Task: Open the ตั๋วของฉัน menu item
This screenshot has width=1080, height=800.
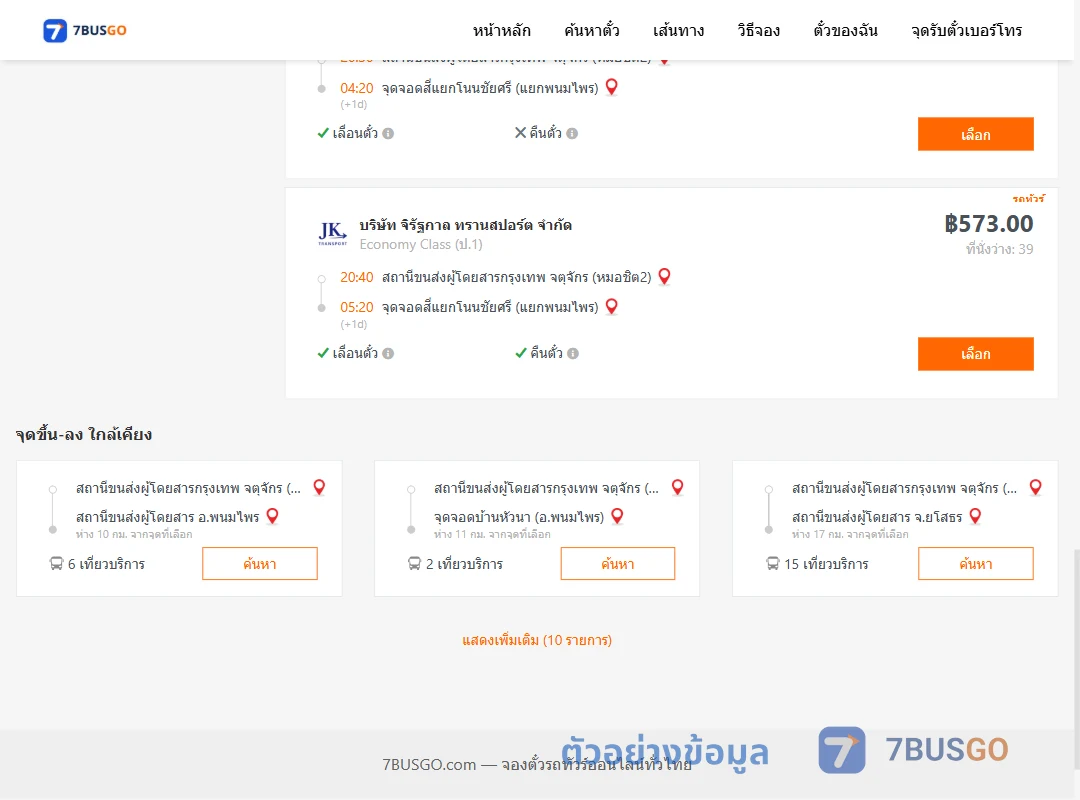Action: pyautogui.click(x=845, y=30)
